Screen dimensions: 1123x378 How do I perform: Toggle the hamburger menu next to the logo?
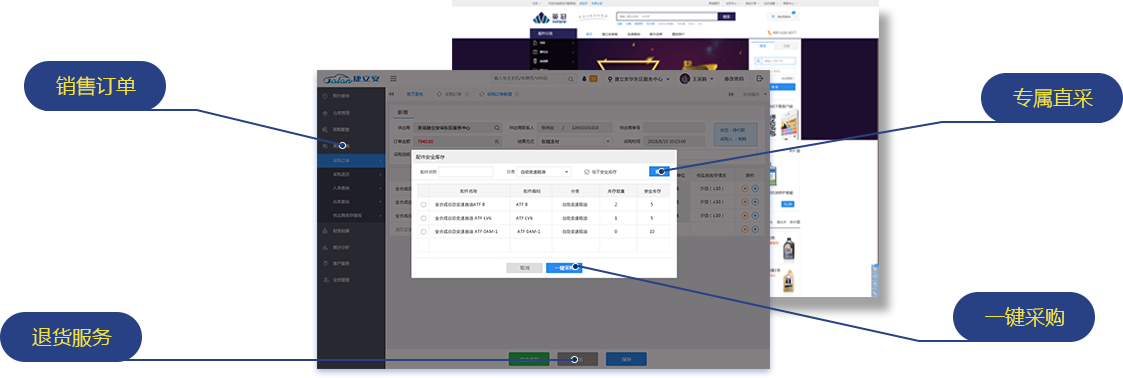click(x=393, y=79)
